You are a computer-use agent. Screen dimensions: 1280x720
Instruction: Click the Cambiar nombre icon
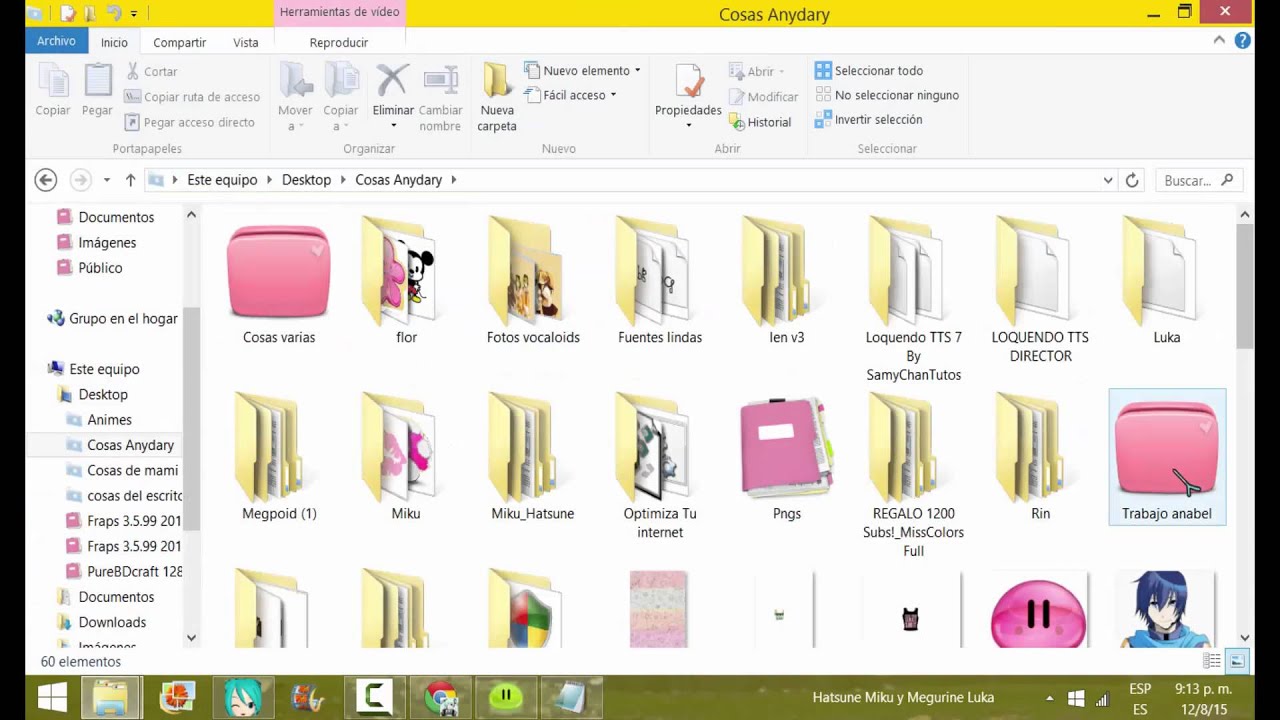[x=440, y=80]
